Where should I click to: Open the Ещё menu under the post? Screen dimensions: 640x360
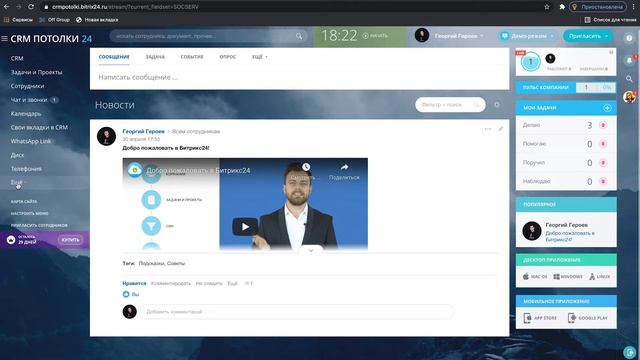[x=232, y=284]
